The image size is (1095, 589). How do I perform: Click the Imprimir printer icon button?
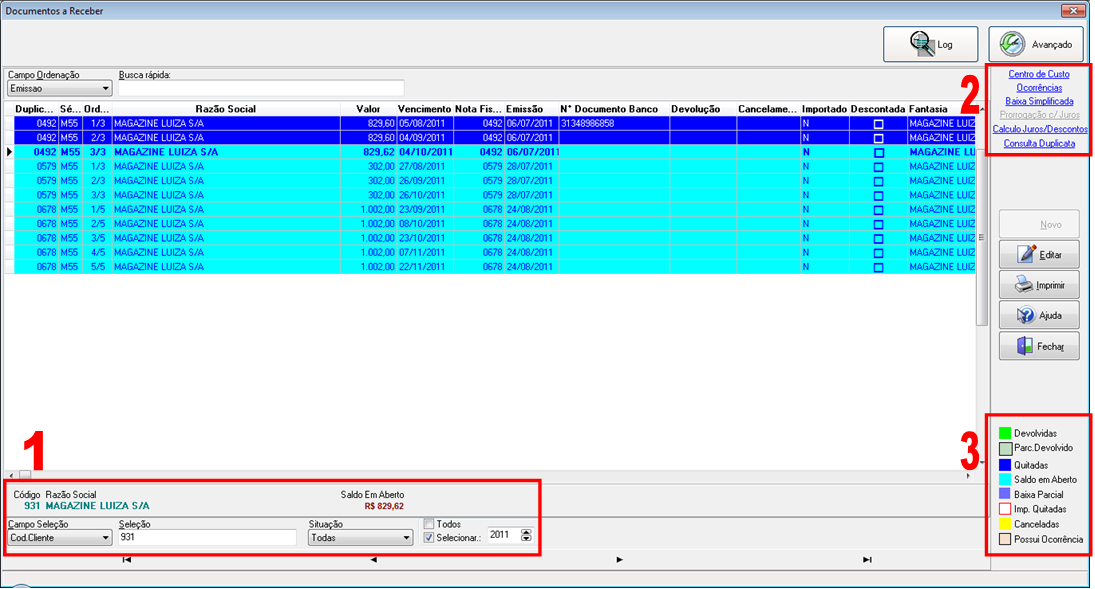coord(1039,285)
